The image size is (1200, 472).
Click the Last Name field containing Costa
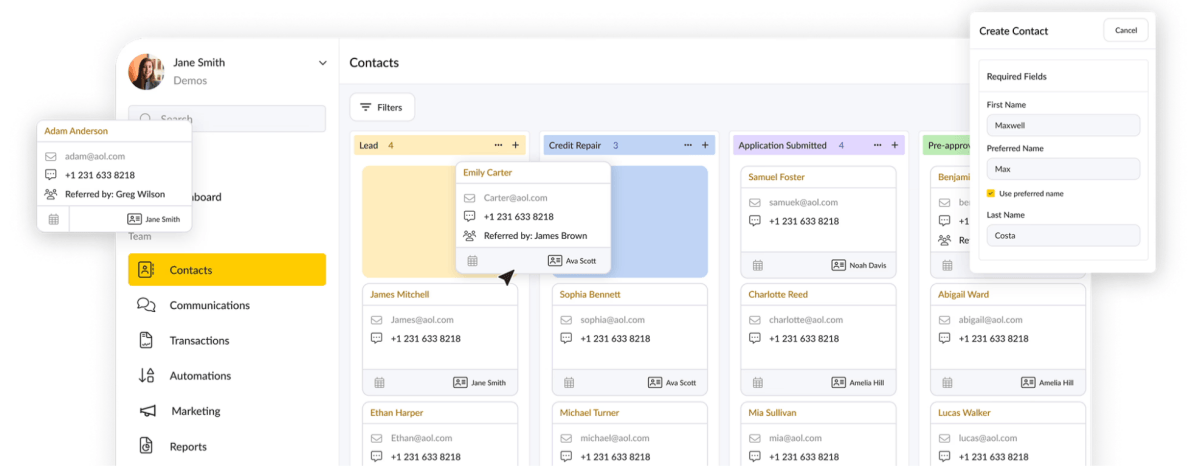pos(1063,236)
